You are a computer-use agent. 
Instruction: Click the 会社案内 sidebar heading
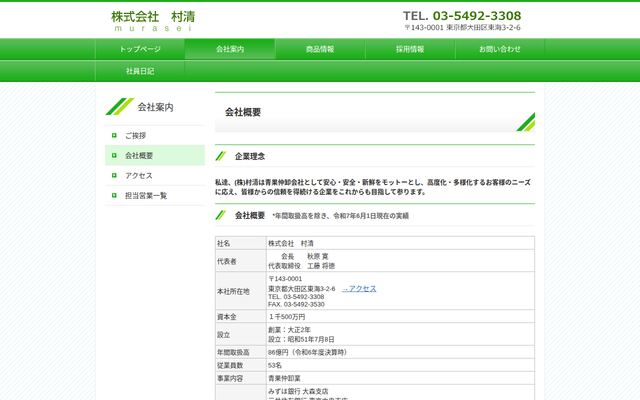point(156,107)
